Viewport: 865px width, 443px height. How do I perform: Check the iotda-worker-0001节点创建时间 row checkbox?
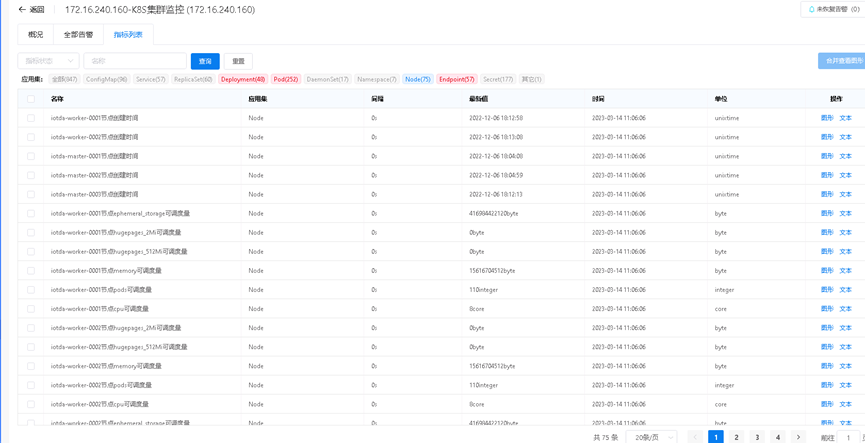31,118
